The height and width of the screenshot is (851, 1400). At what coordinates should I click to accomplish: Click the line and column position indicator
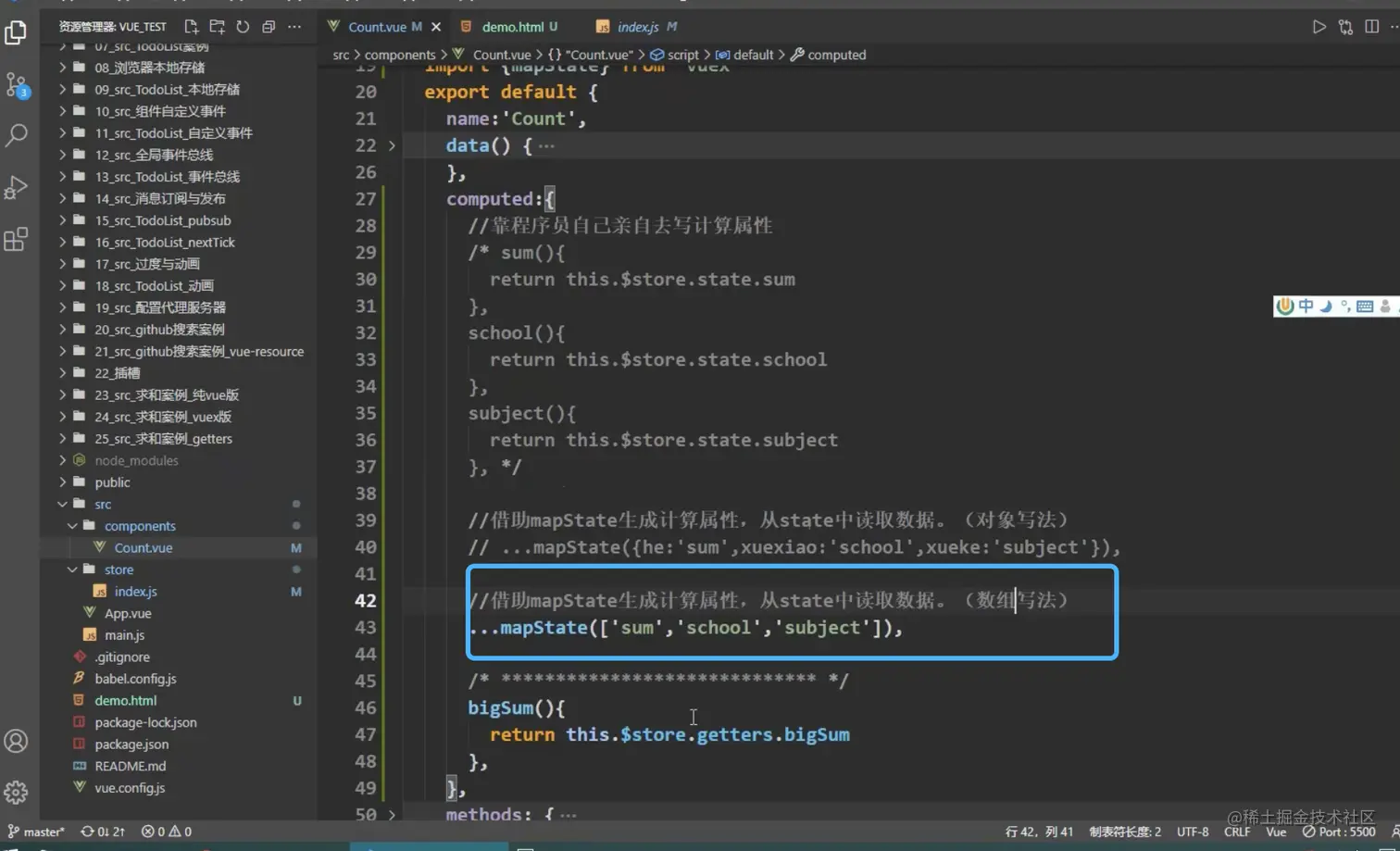pos(1039,832)
